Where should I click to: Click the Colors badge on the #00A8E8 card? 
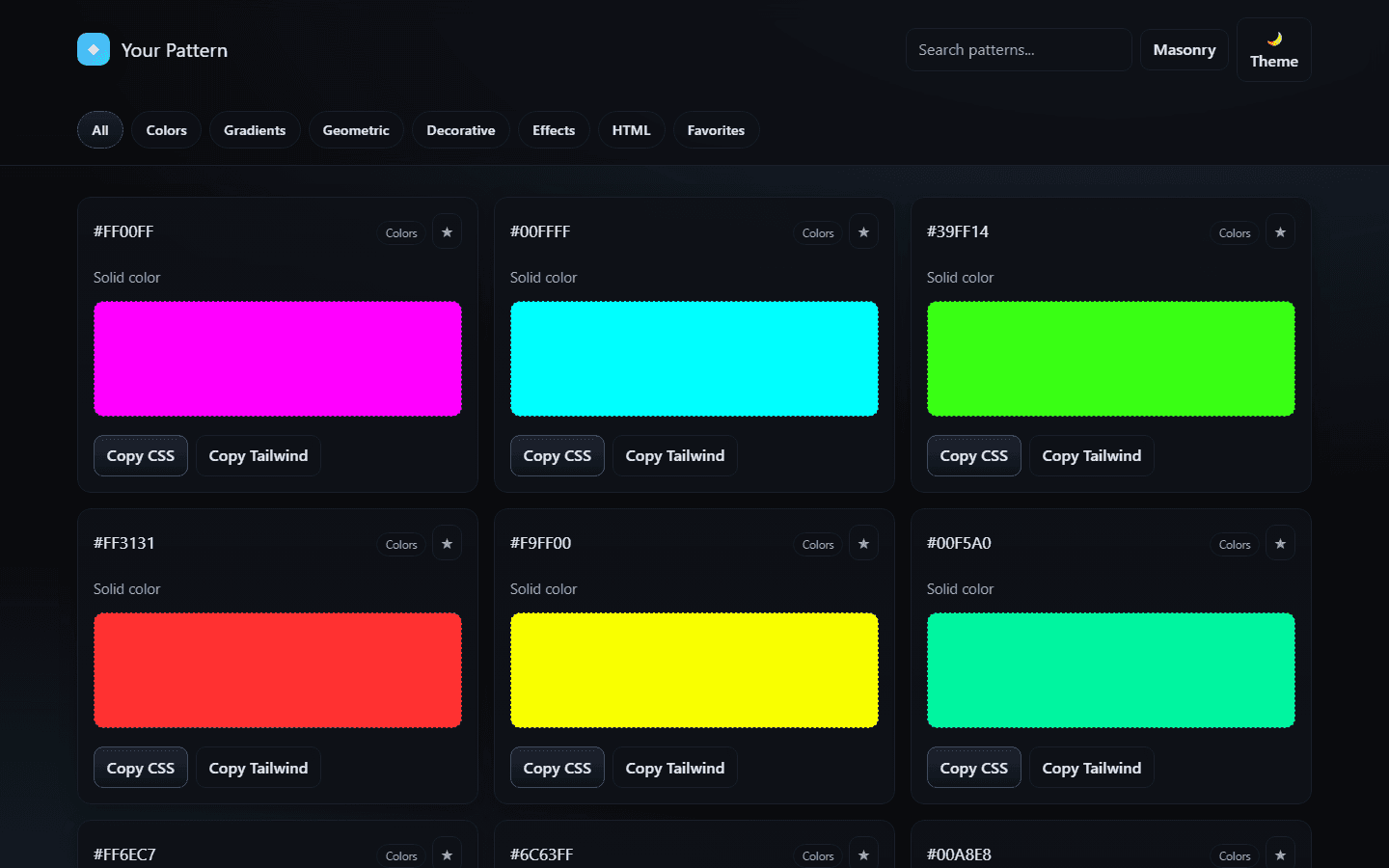[x=1234, y=855]
